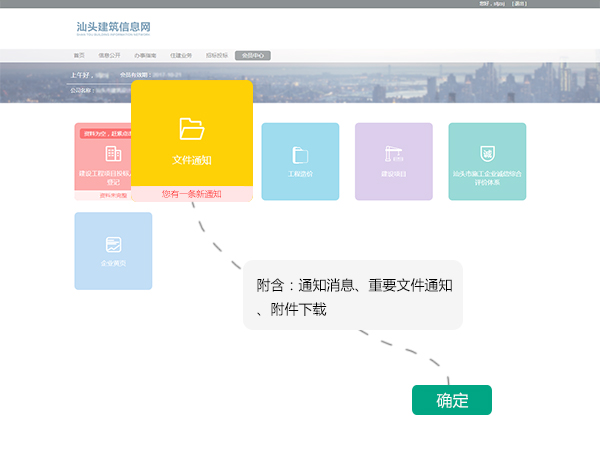Click the 建设工程项目登记 building icon

tap(113, 154)
